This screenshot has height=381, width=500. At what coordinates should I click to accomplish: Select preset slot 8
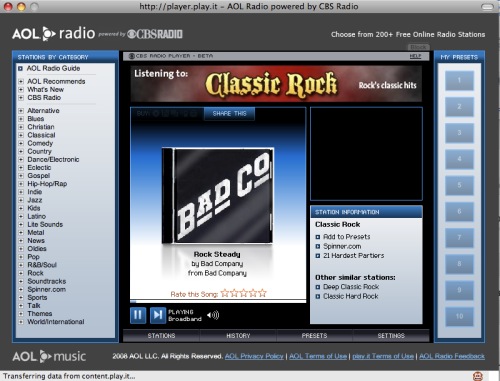459,264
